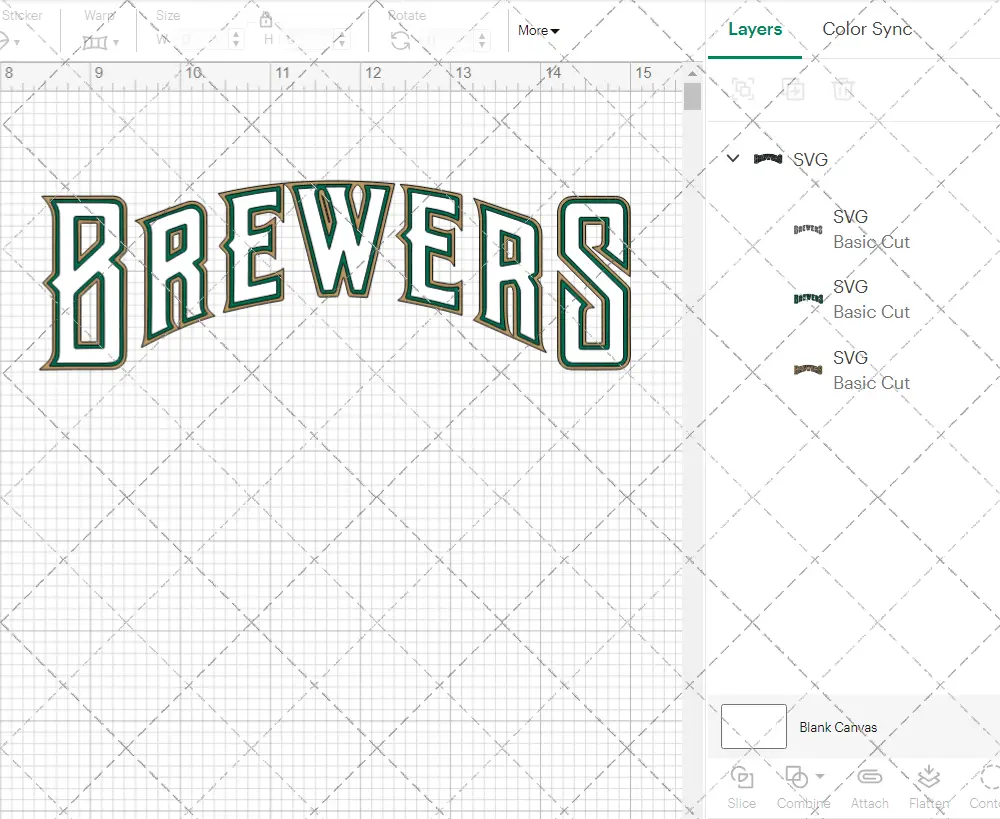Click the first layer's white Brewers thumbnail
This screenshot has width=1000, height=819.
click(808, 229)
